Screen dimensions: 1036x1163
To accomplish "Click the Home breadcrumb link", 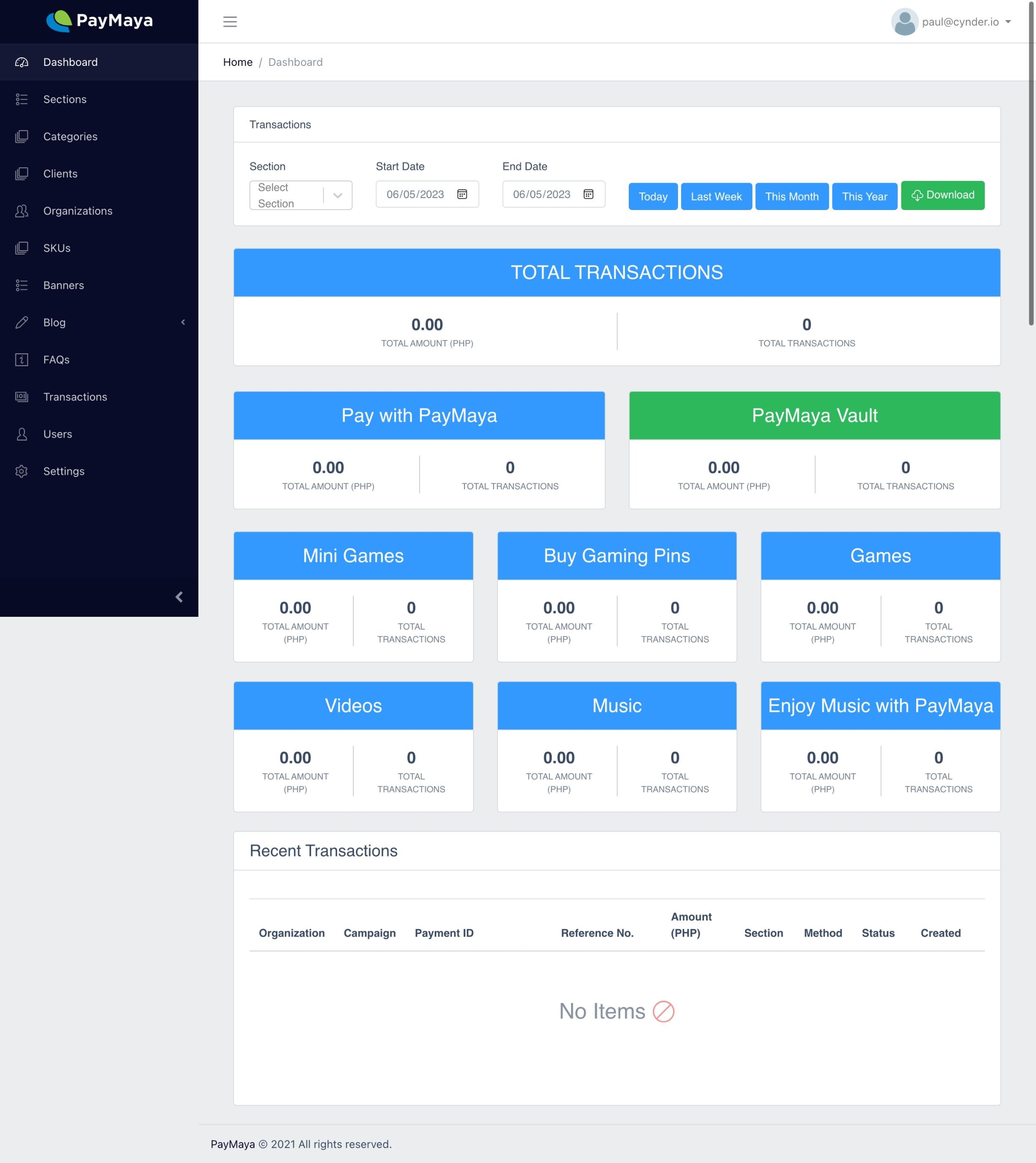I will (x=237, y=62).
